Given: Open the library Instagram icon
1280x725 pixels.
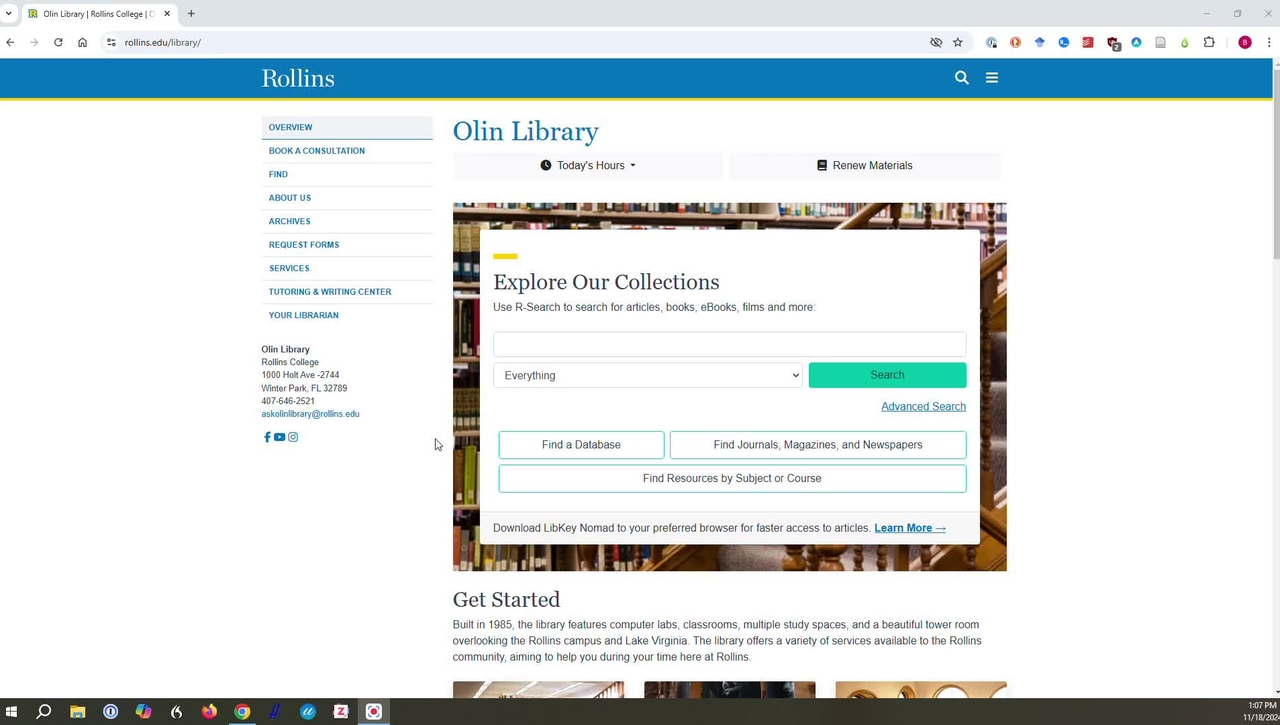Looking at the screenshot, I should [x=293, y=437].
